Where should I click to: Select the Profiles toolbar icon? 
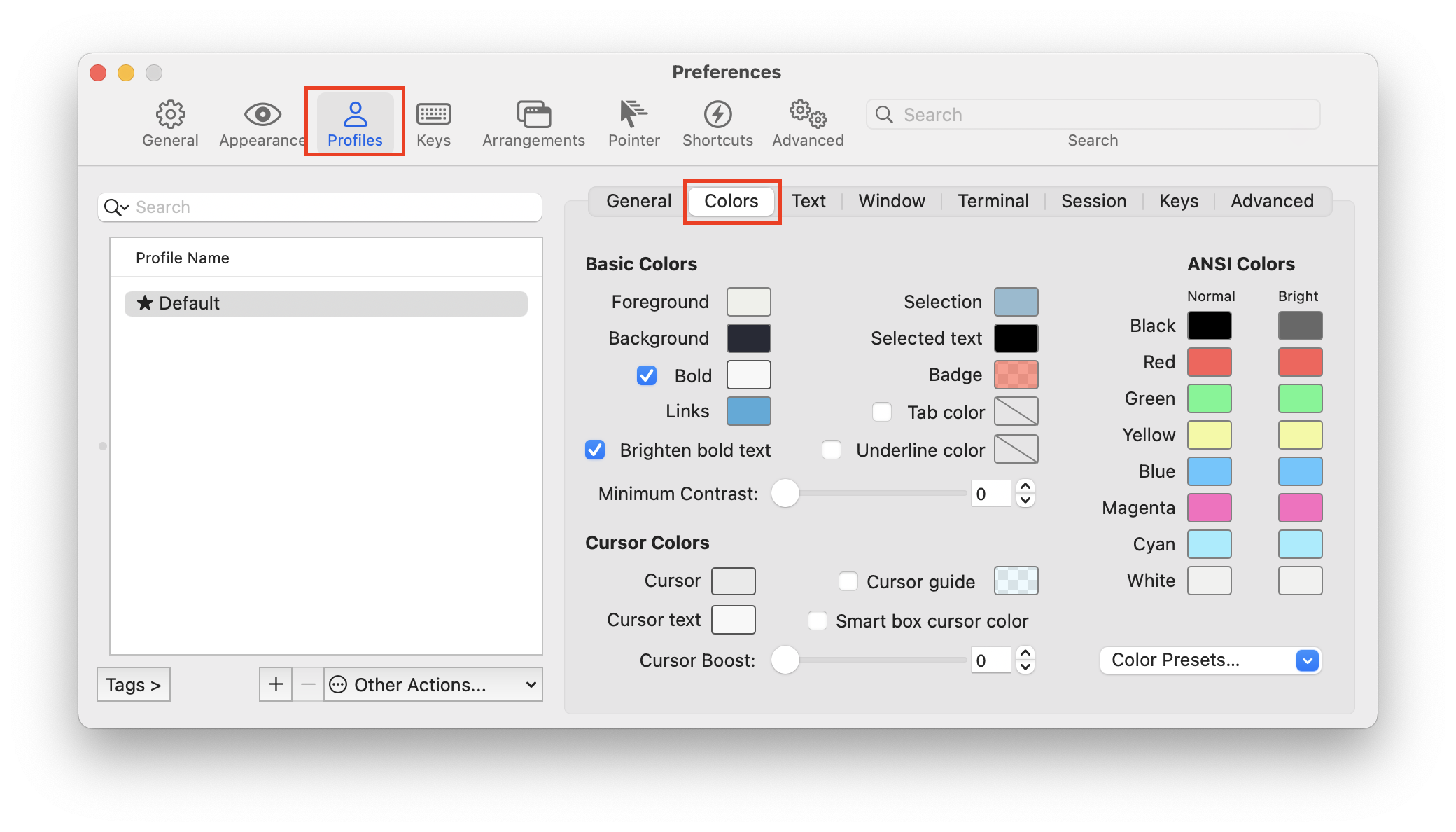[x=355, y=123]
